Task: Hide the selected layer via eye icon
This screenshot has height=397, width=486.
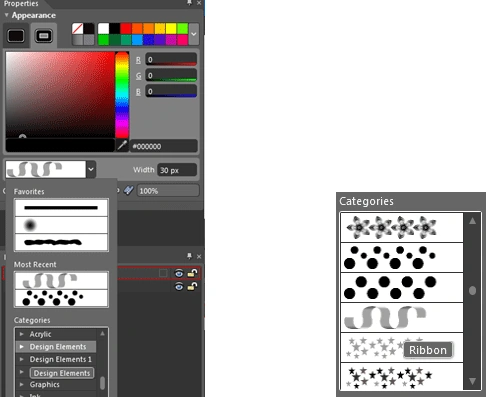Action: (x=179, y=273)
